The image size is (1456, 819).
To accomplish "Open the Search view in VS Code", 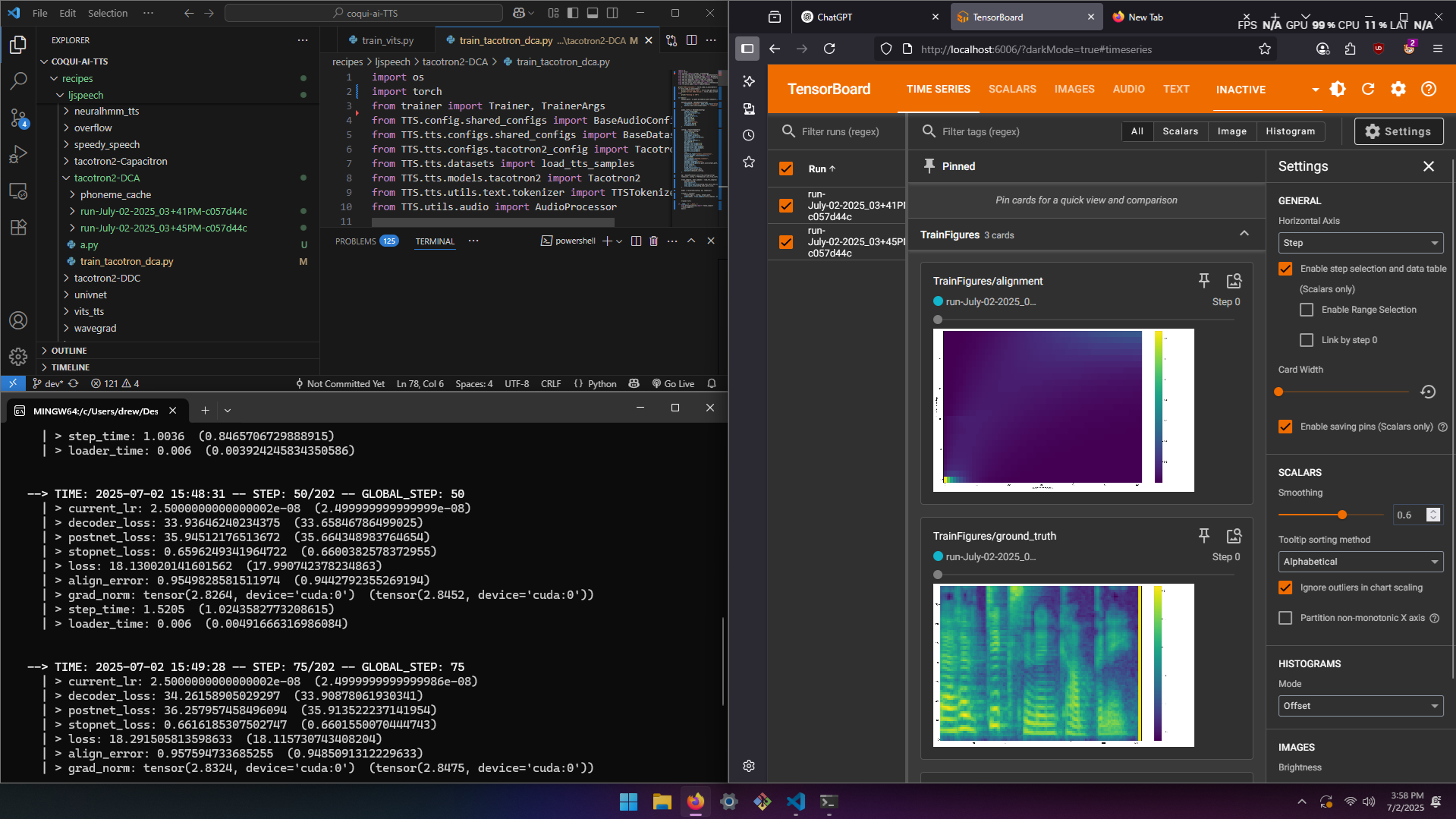I will tap(18, 81).
